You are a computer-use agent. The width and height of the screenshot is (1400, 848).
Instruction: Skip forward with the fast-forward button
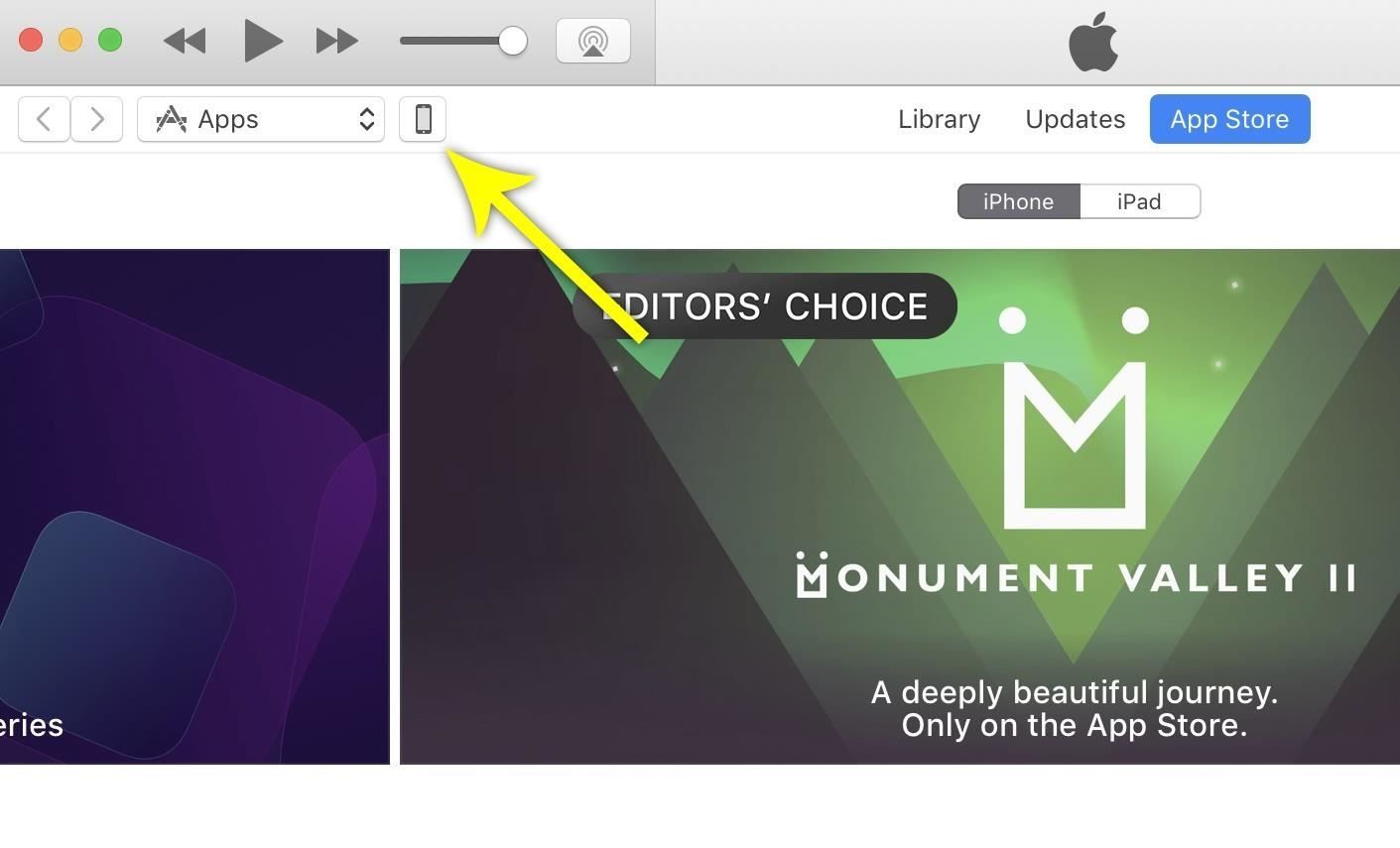337,41
